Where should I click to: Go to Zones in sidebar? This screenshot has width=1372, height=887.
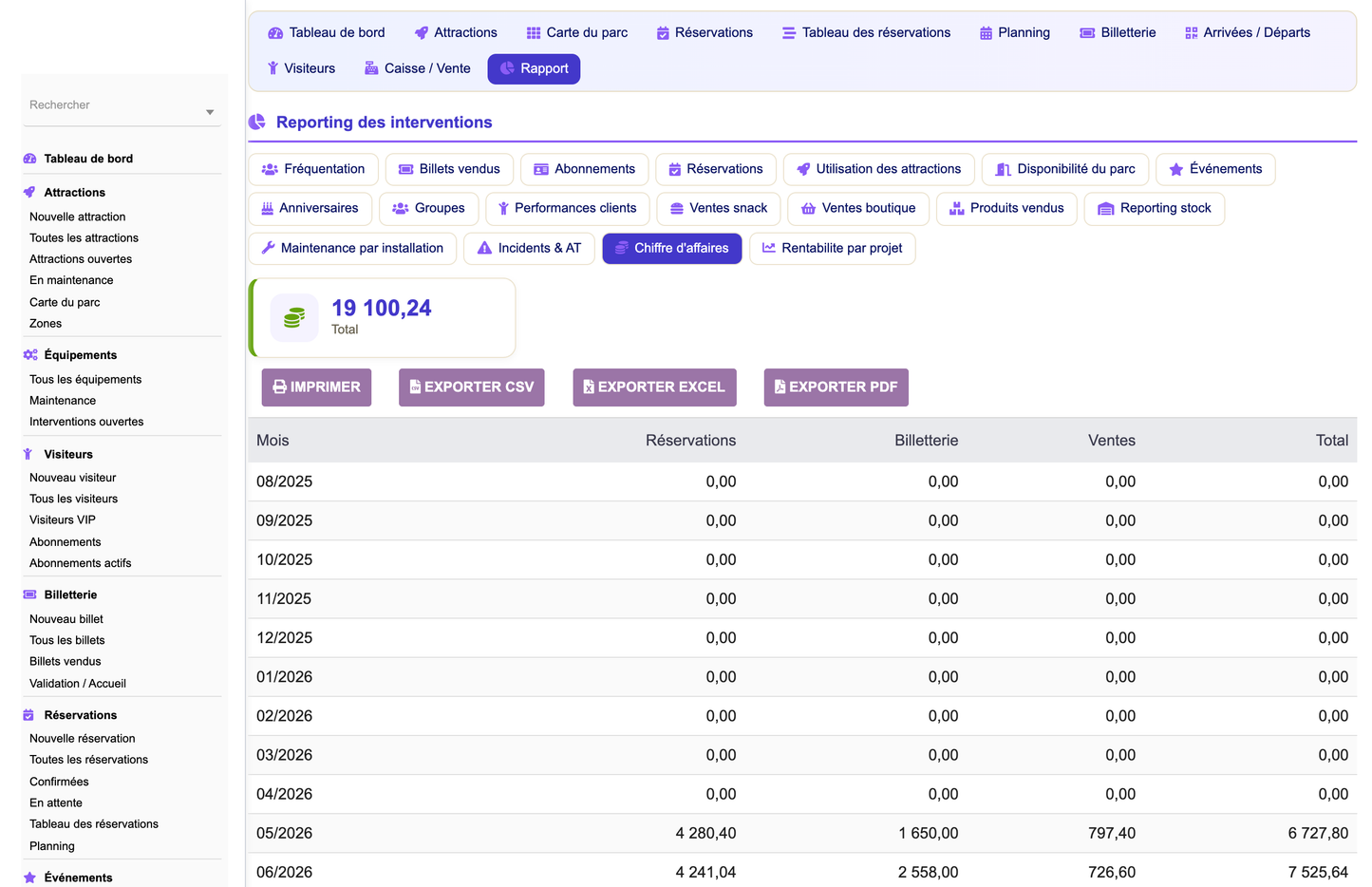point(46,324)
